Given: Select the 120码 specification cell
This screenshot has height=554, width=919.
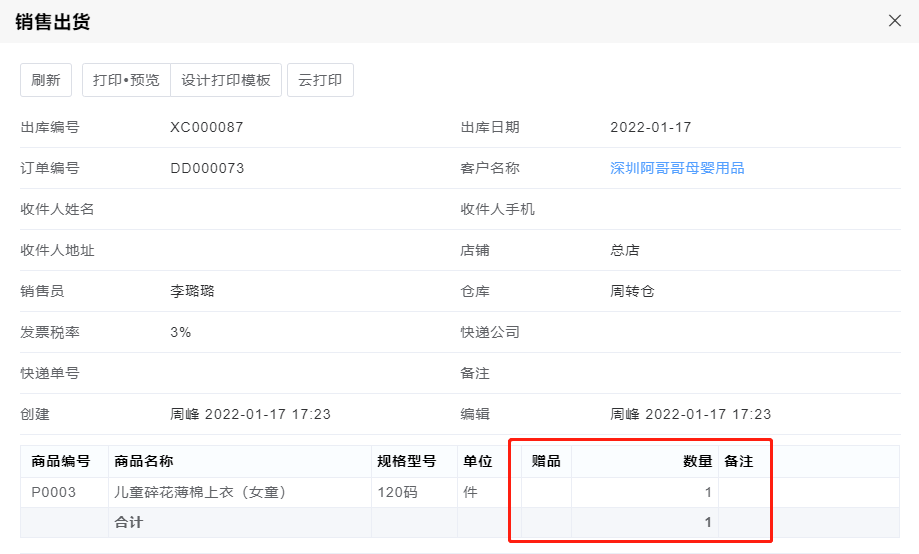Looking at the screenshot, I should pos(396,492).
